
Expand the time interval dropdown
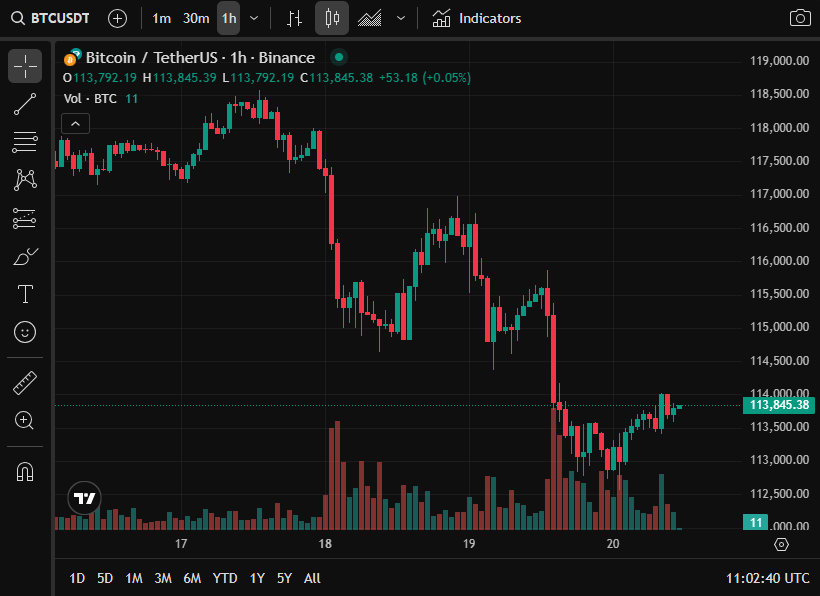254,18
